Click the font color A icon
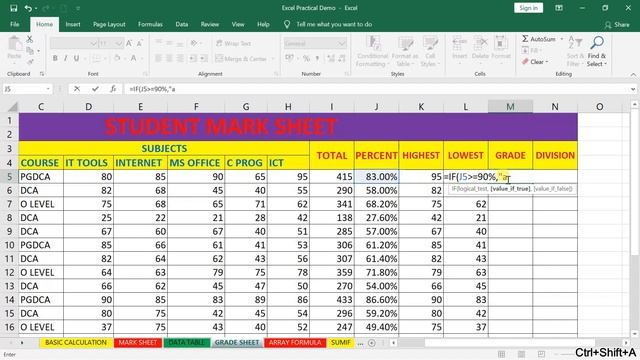 [133, 58]
